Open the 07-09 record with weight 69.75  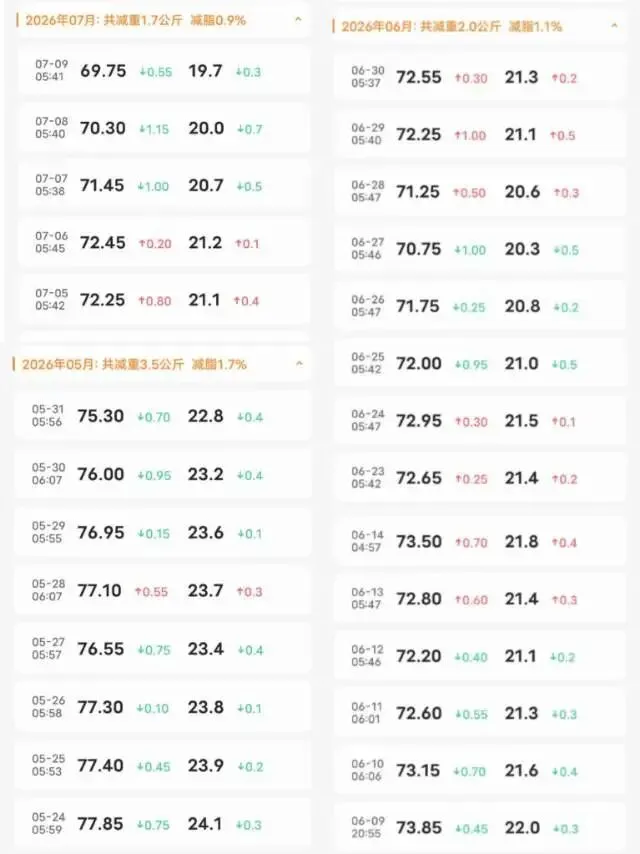click(163, 71)
